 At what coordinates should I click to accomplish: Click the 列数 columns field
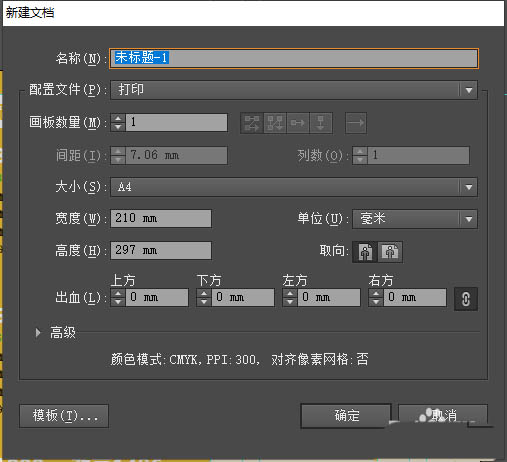(418, 155)
